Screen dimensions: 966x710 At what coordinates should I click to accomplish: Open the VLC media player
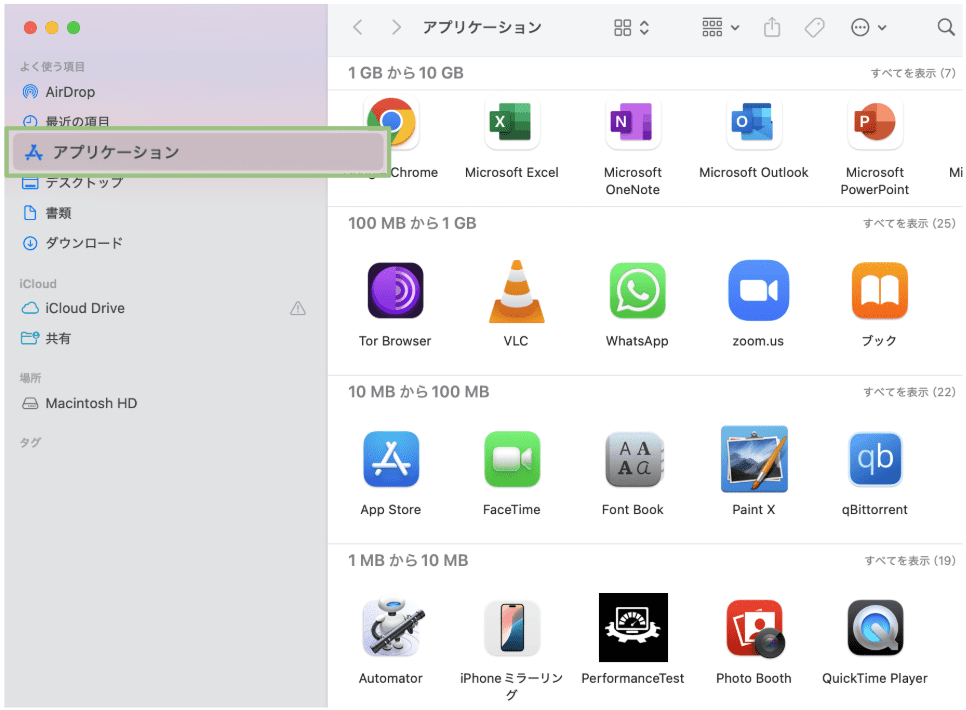pyautogui.click(x=515, y=291)
